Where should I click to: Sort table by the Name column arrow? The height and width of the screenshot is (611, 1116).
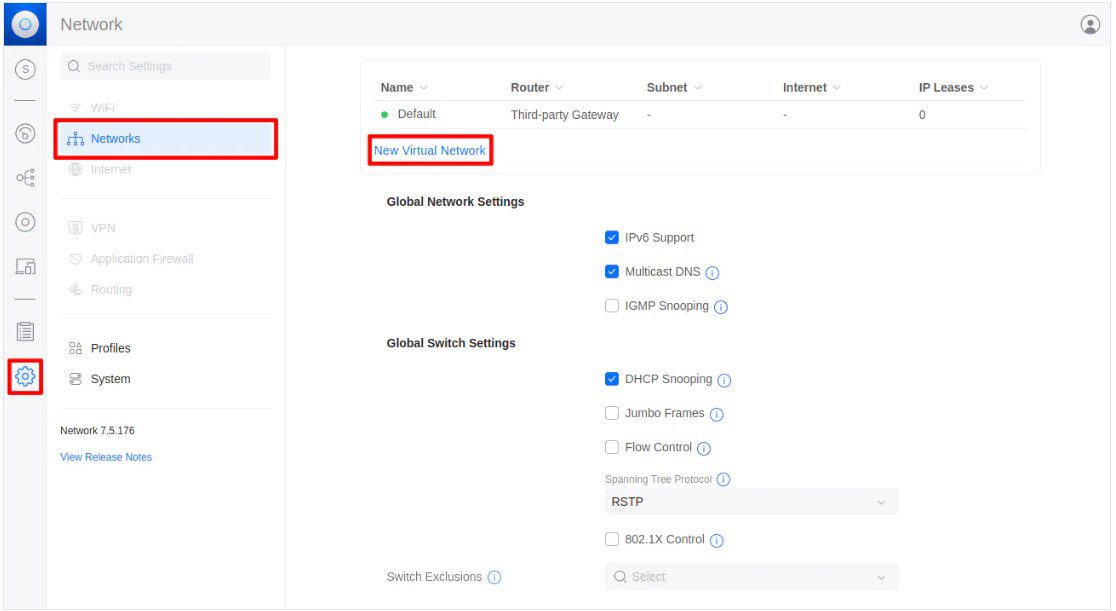422,87
